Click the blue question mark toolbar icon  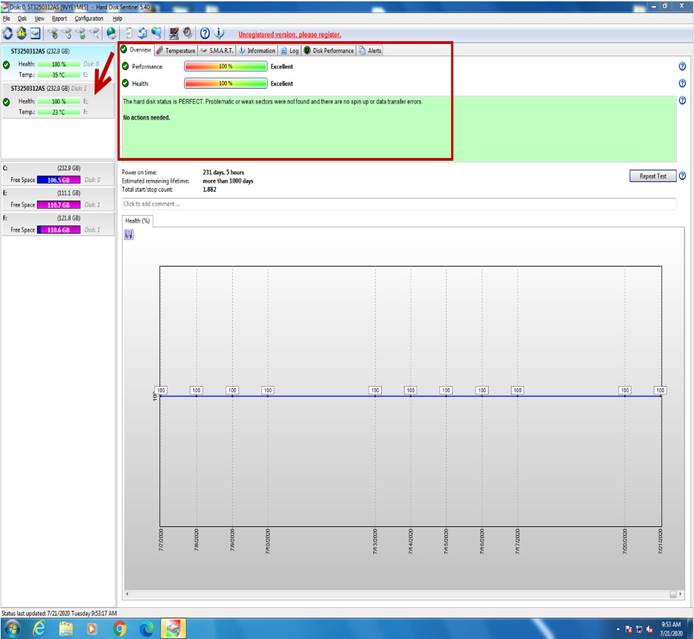[204, 33]
